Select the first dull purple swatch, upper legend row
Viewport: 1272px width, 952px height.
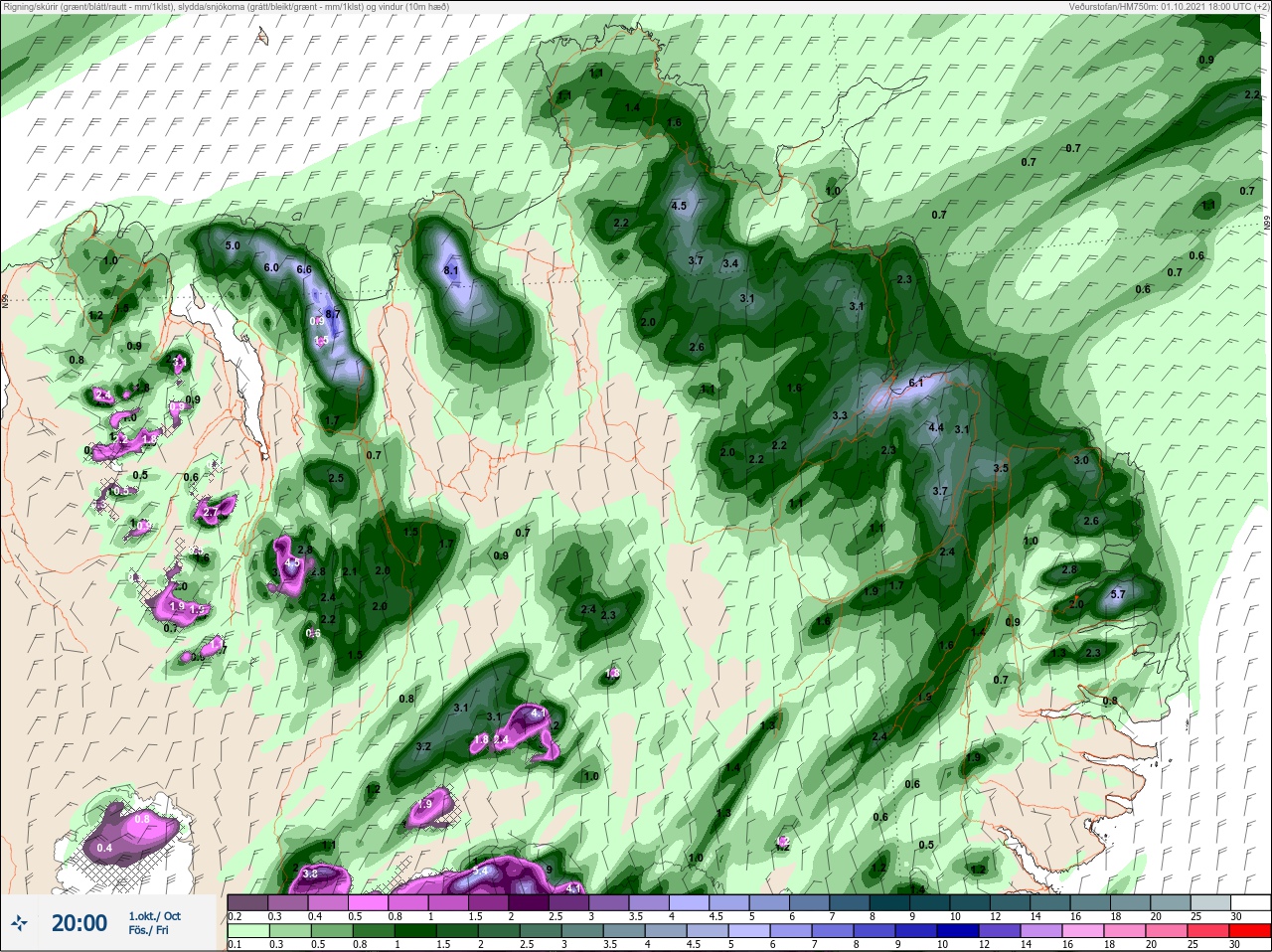click(x=247, y=902)
